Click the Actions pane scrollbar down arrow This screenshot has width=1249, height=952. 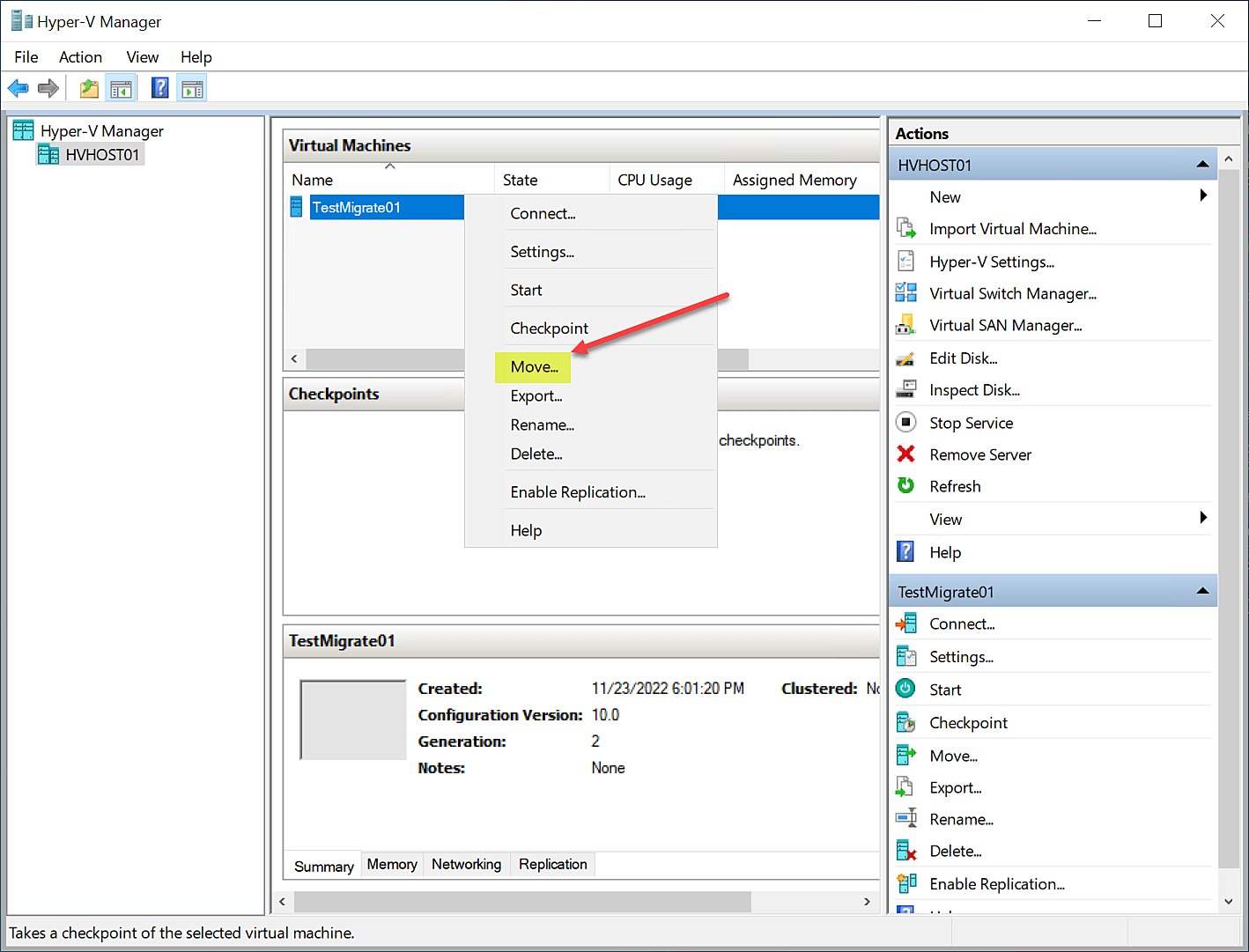point(1228,901)
